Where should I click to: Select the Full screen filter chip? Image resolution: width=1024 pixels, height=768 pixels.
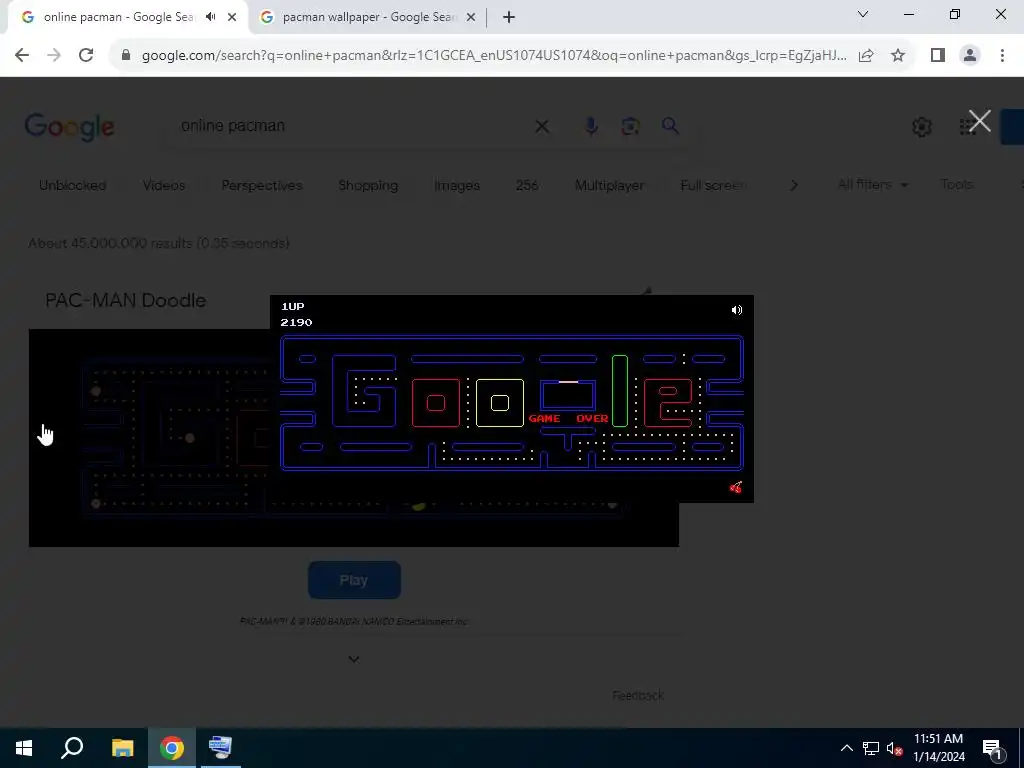coord(714,185)
